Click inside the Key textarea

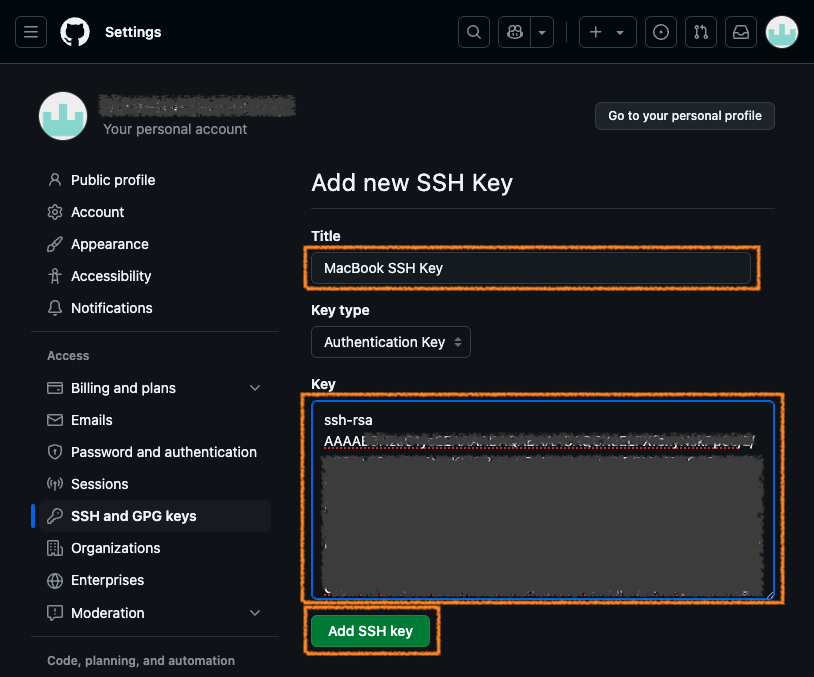(543, 500)
